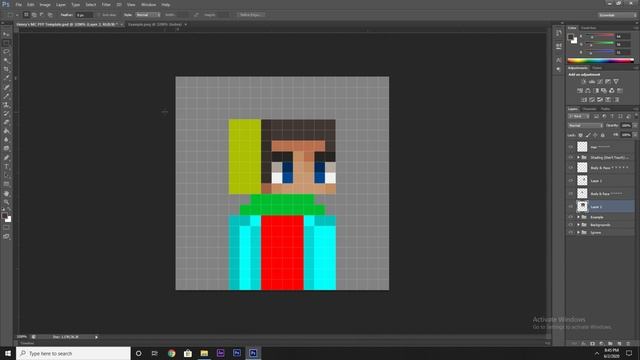This screenshot has width=640, height=360.
Task: Add a Threshold adjustment
Action: pos(600,100)
